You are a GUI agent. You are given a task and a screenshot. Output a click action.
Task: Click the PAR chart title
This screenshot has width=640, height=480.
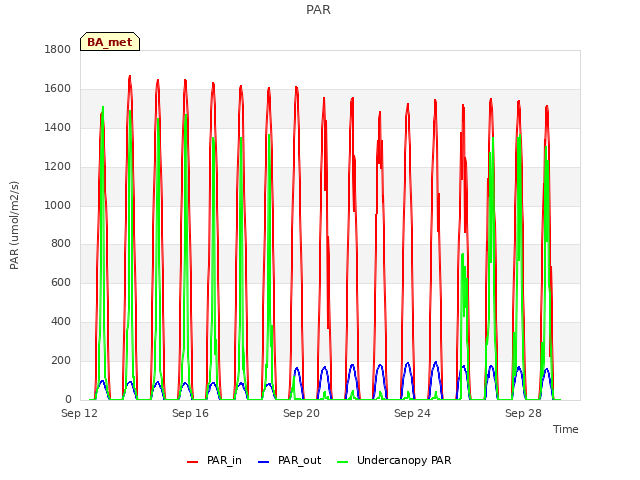click(318, 9)
